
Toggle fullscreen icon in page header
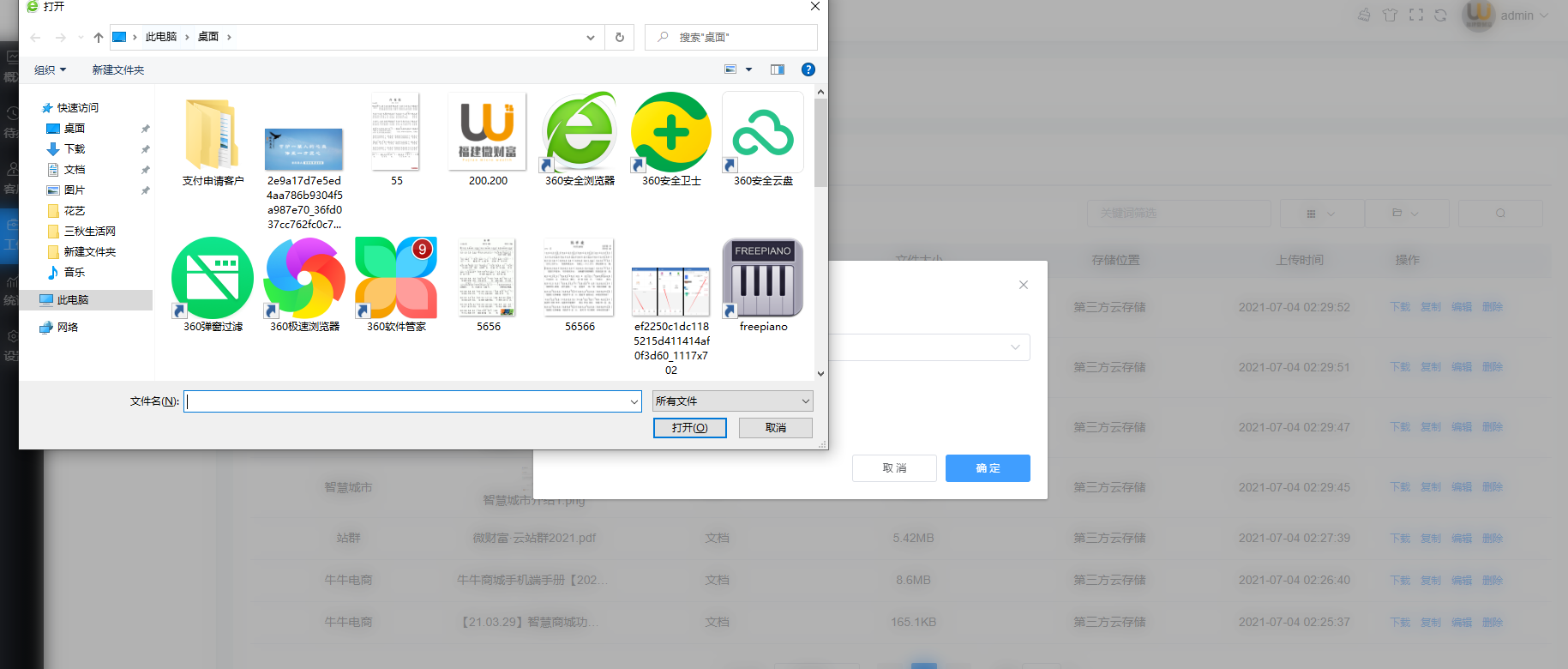coord(1416,15)
